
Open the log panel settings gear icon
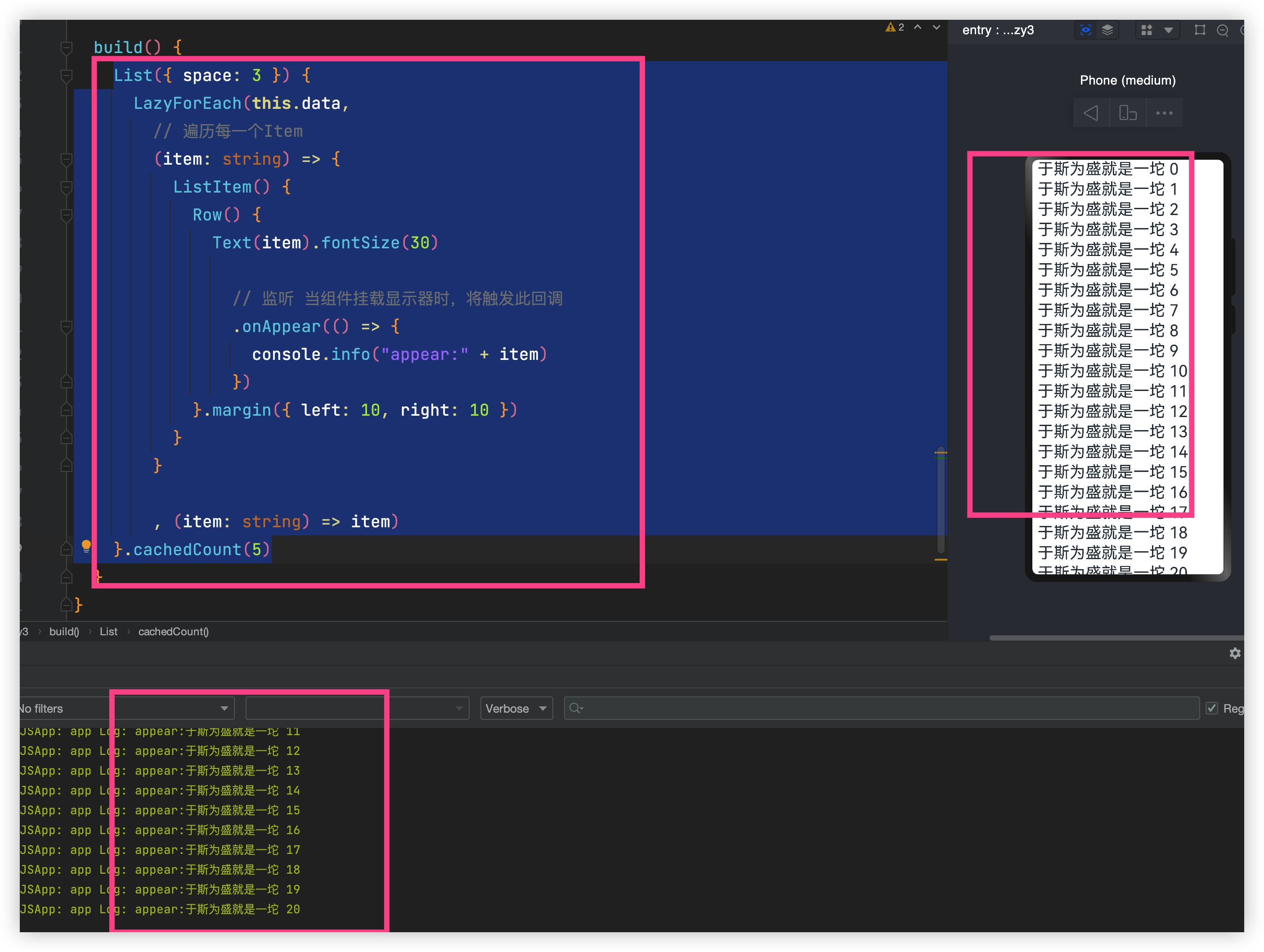pyautogui.click(x=1235, y=653)
